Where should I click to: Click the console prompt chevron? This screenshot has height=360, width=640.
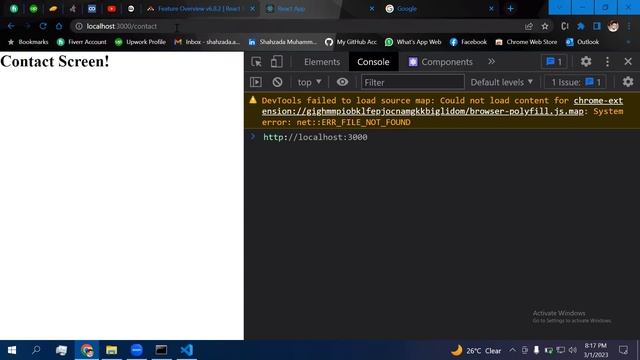[x=253, y=136]
